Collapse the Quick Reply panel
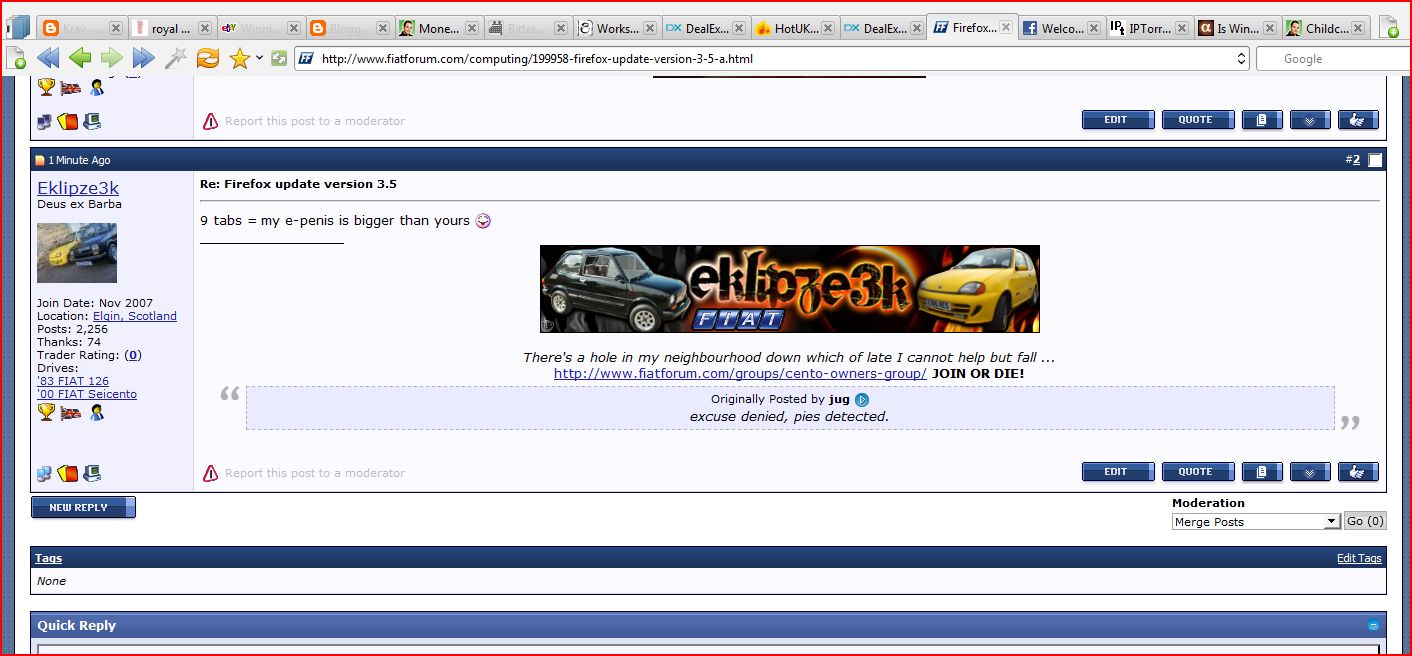 1373,625
